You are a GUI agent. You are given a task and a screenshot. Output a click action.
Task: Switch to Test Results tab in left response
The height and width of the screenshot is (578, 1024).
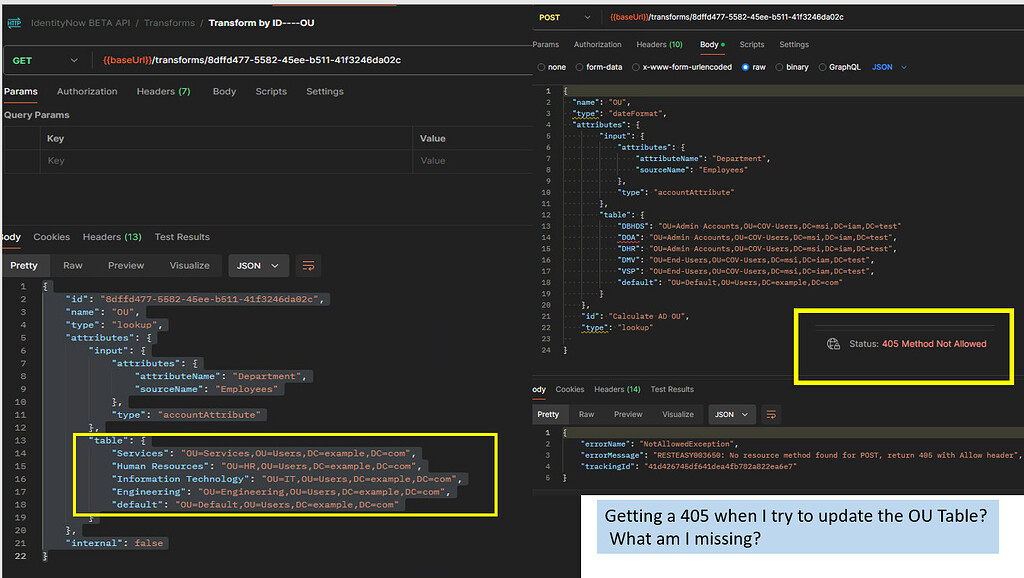(182, 237)
